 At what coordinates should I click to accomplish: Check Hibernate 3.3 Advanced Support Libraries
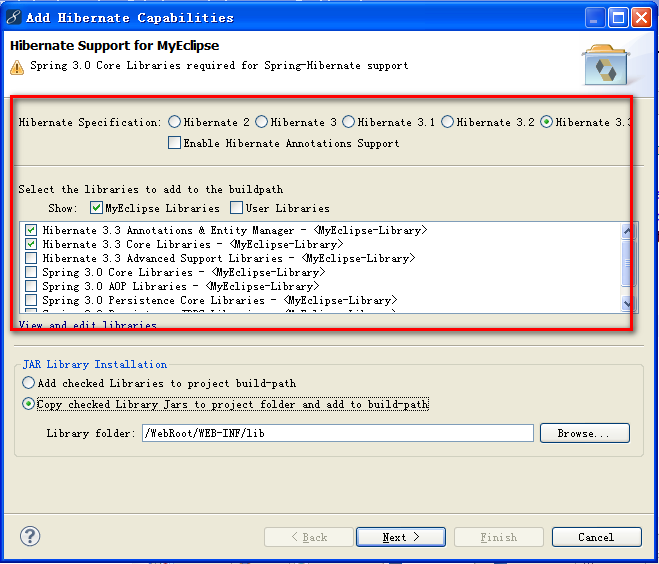pos(31,258)
